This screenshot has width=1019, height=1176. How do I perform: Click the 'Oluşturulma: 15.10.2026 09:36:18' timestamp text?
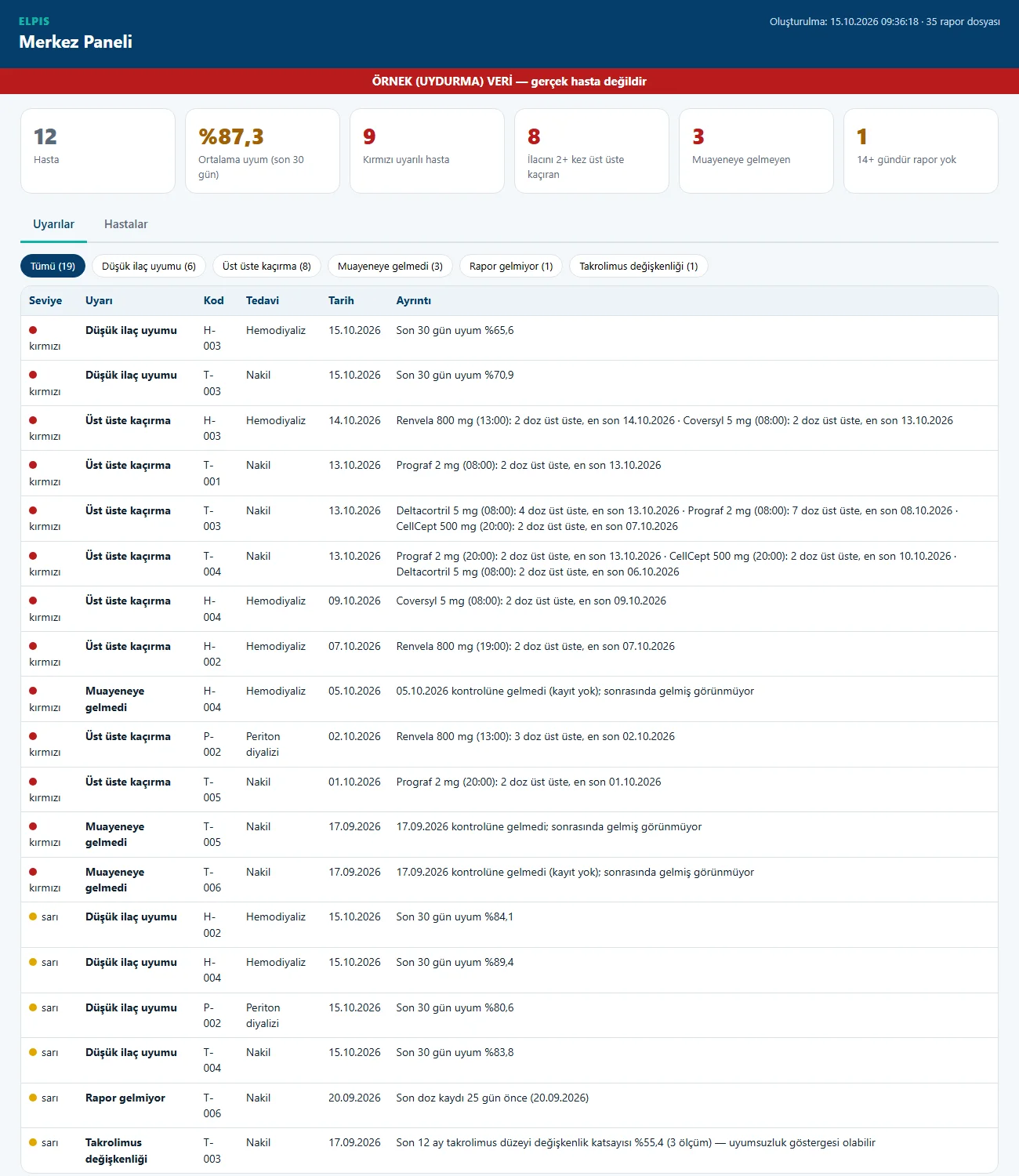click(843, 22)
